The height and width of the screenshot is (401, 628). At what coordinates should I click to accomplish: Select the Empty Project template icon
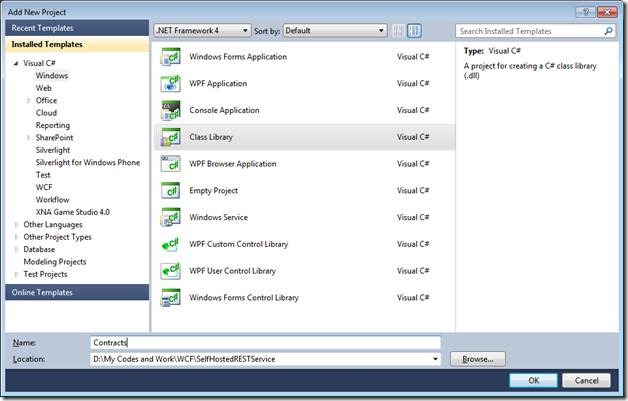(171, 190)
